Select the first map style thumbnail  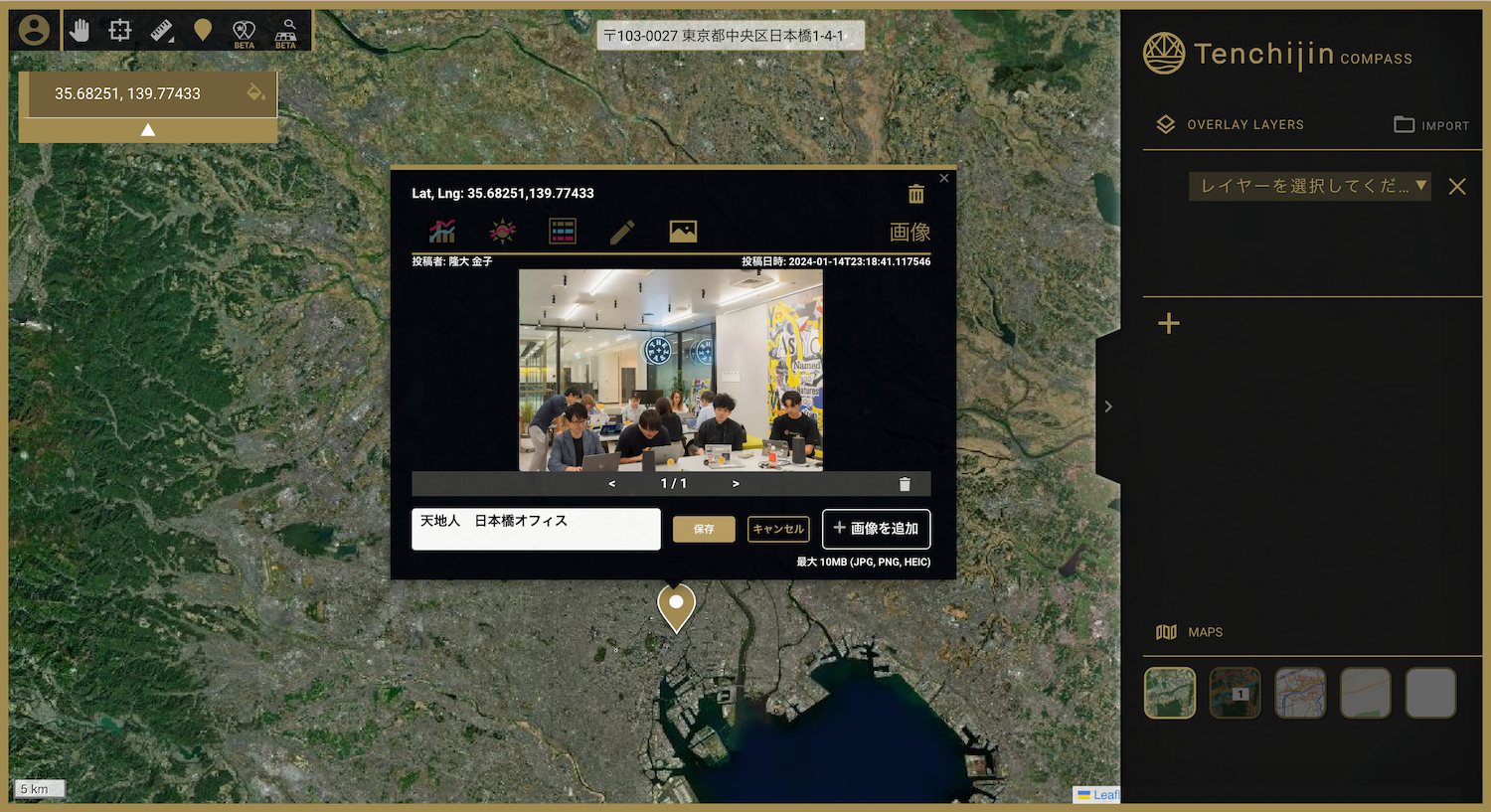[1169, 692]
